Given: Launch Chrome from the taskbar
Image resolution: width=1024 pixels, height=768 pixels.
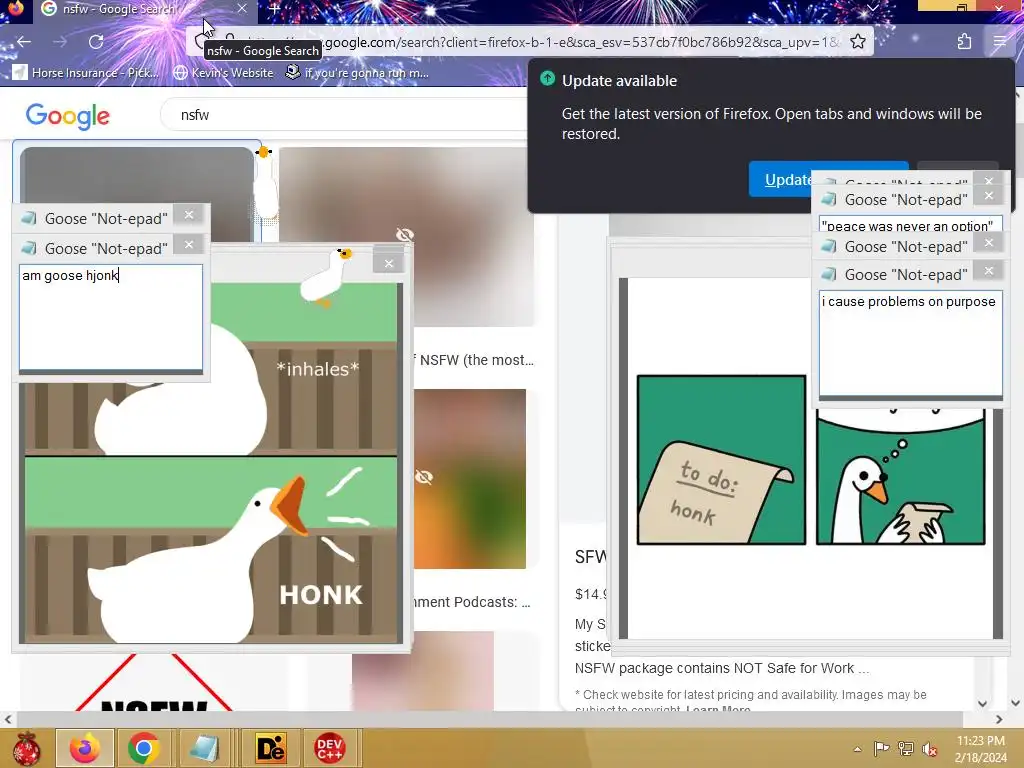Looking at the screenshot, I should (x=144, y=748).
